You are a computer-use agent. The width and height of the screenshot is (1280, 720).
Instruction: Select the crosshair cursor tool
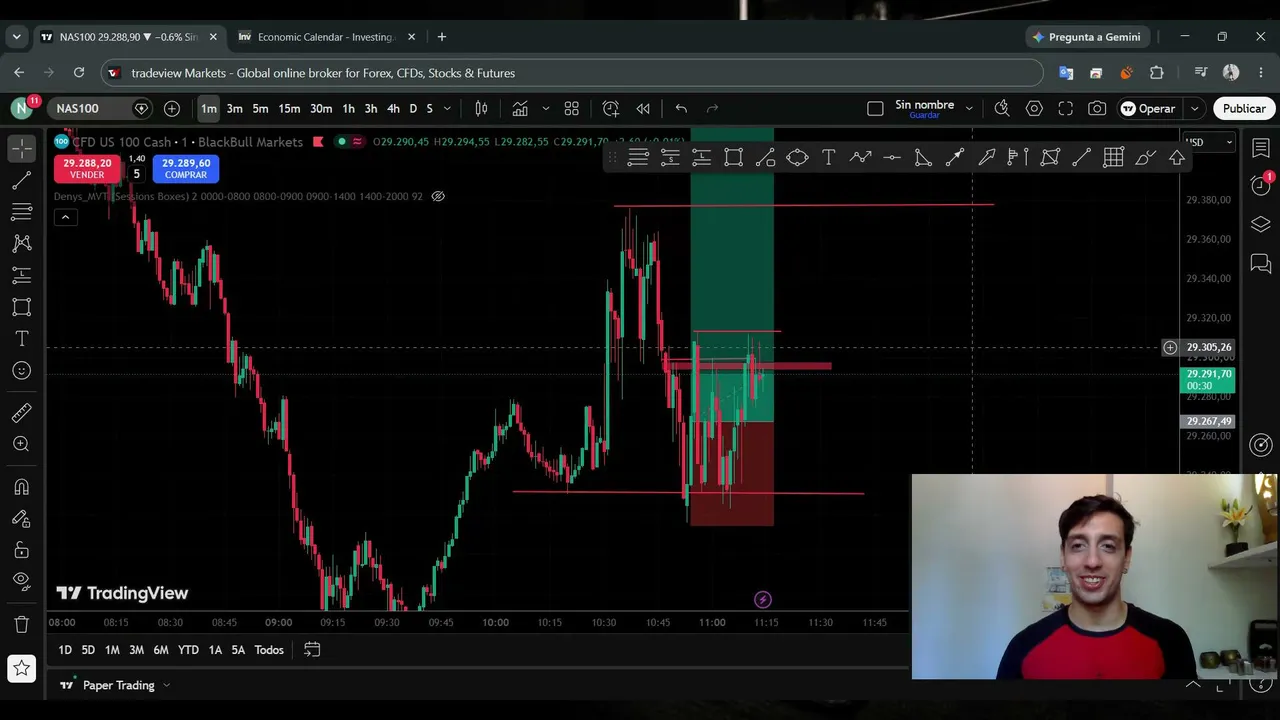[21, 148]
